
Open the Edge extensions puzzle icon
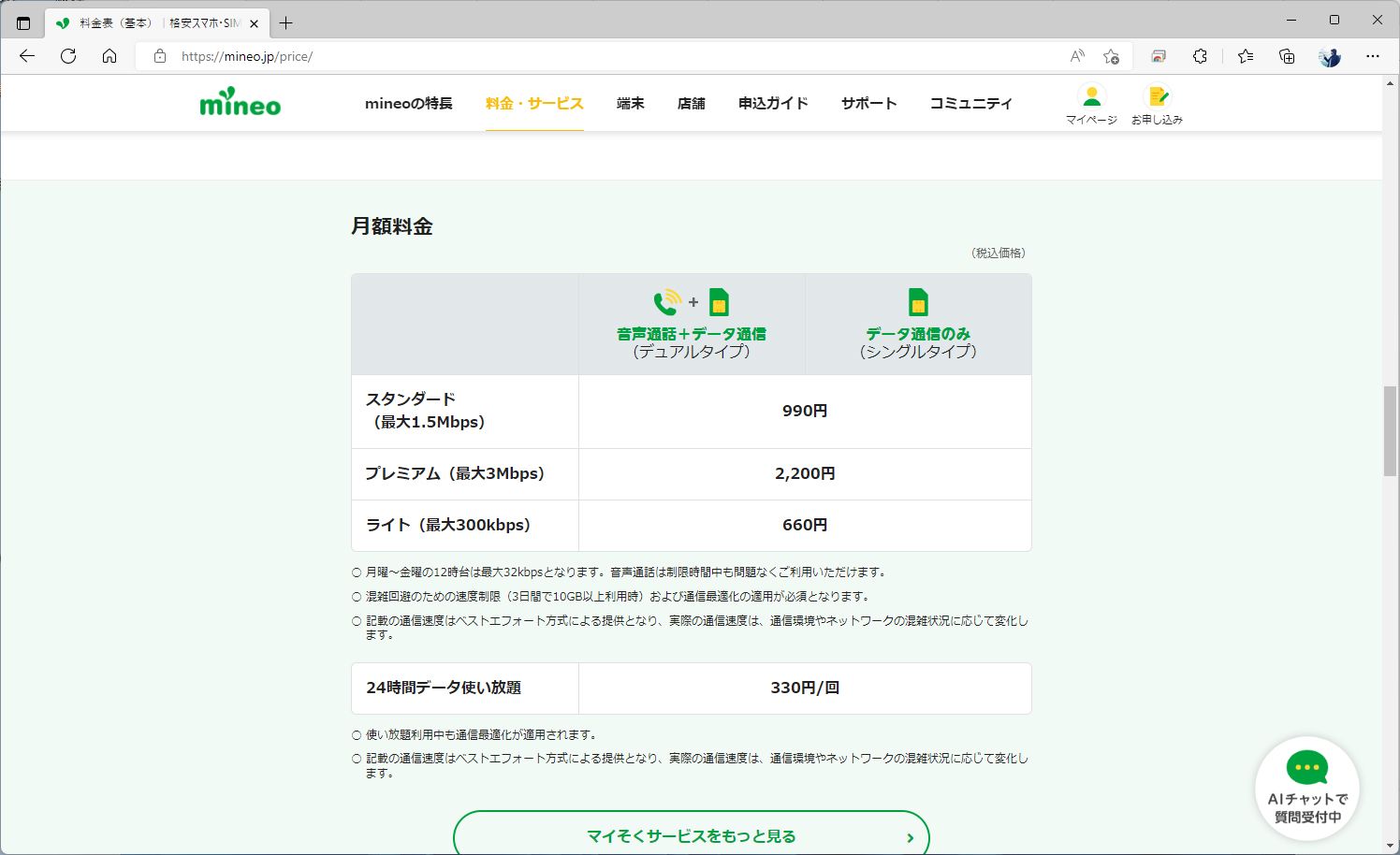[1200, 56]
